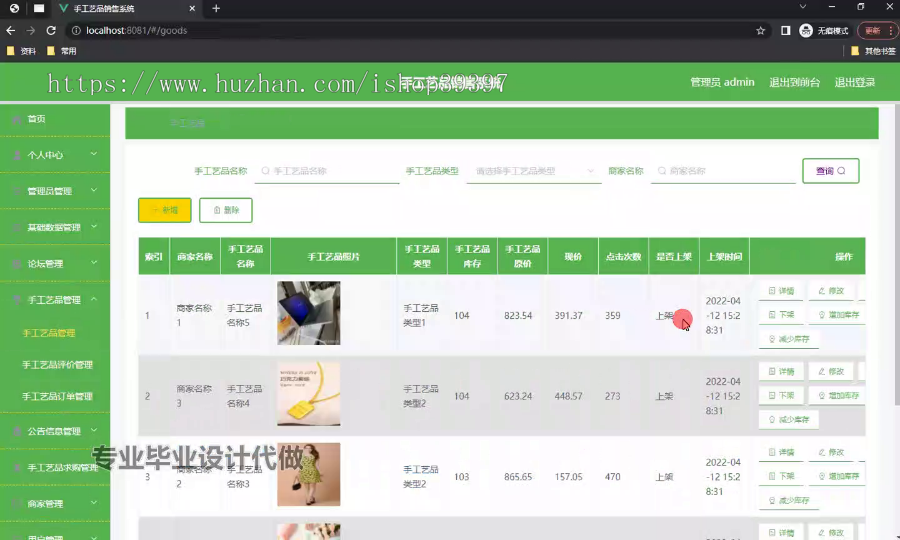900x540 pixels.
Task: Click 减少库存 for row 3
Action: (x=789, y=500)
